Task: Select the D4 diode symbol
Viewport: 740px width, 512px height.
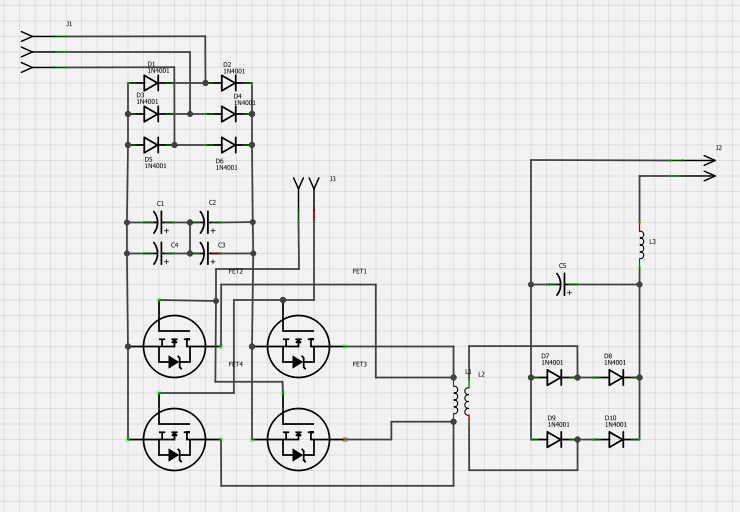Action: point(228,114)
